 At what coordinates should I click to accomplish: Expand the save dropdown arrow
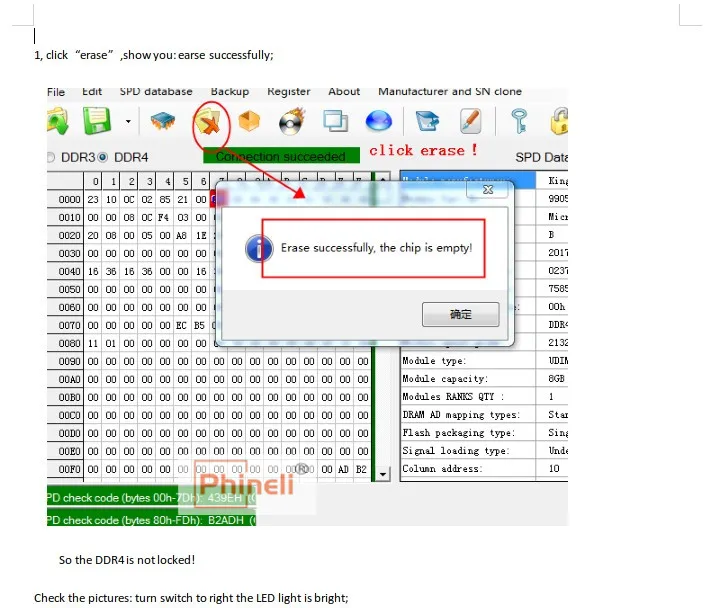click(128, 121)
